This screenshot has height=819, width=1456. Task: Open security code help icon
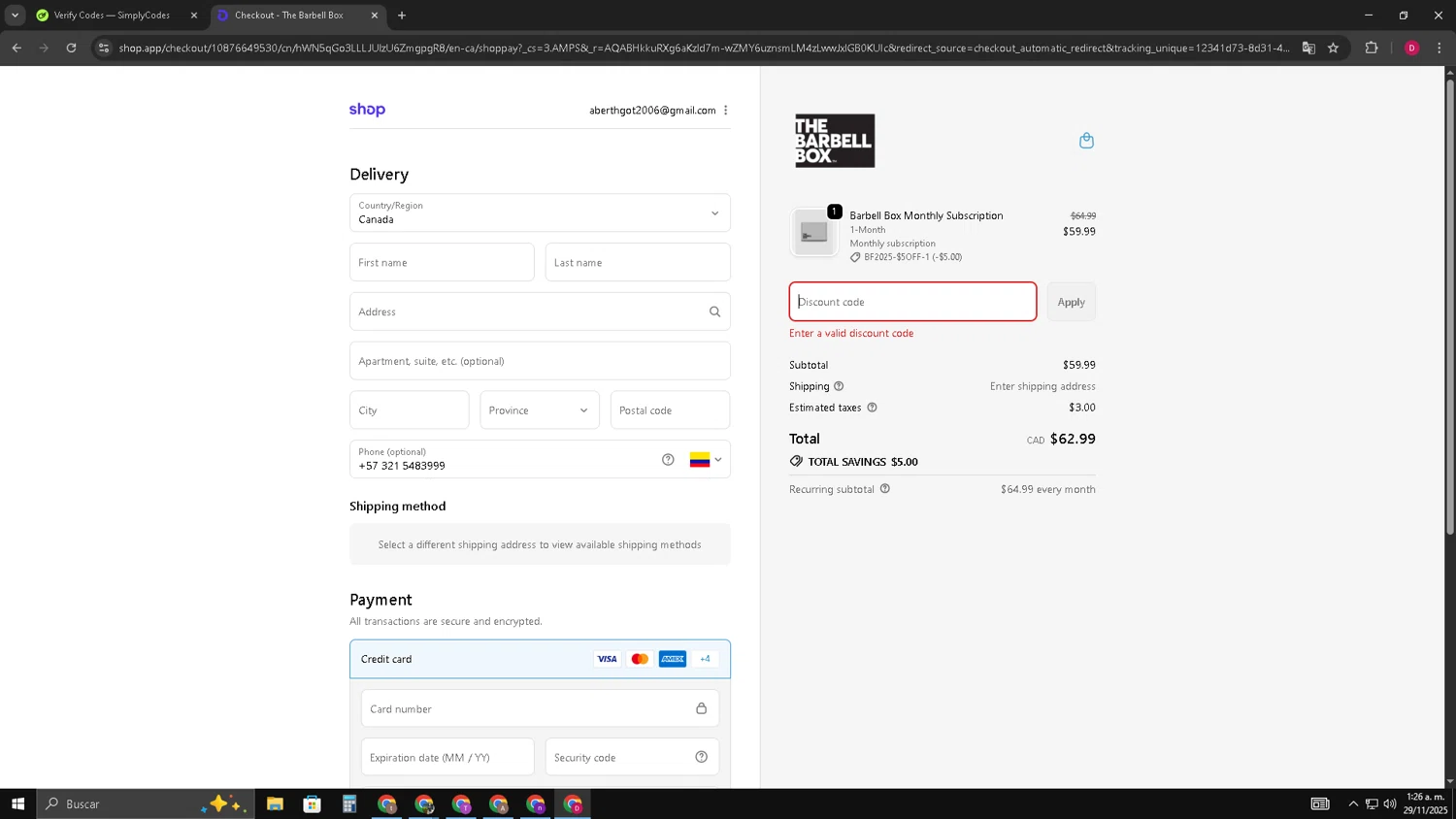pos(701,757)
